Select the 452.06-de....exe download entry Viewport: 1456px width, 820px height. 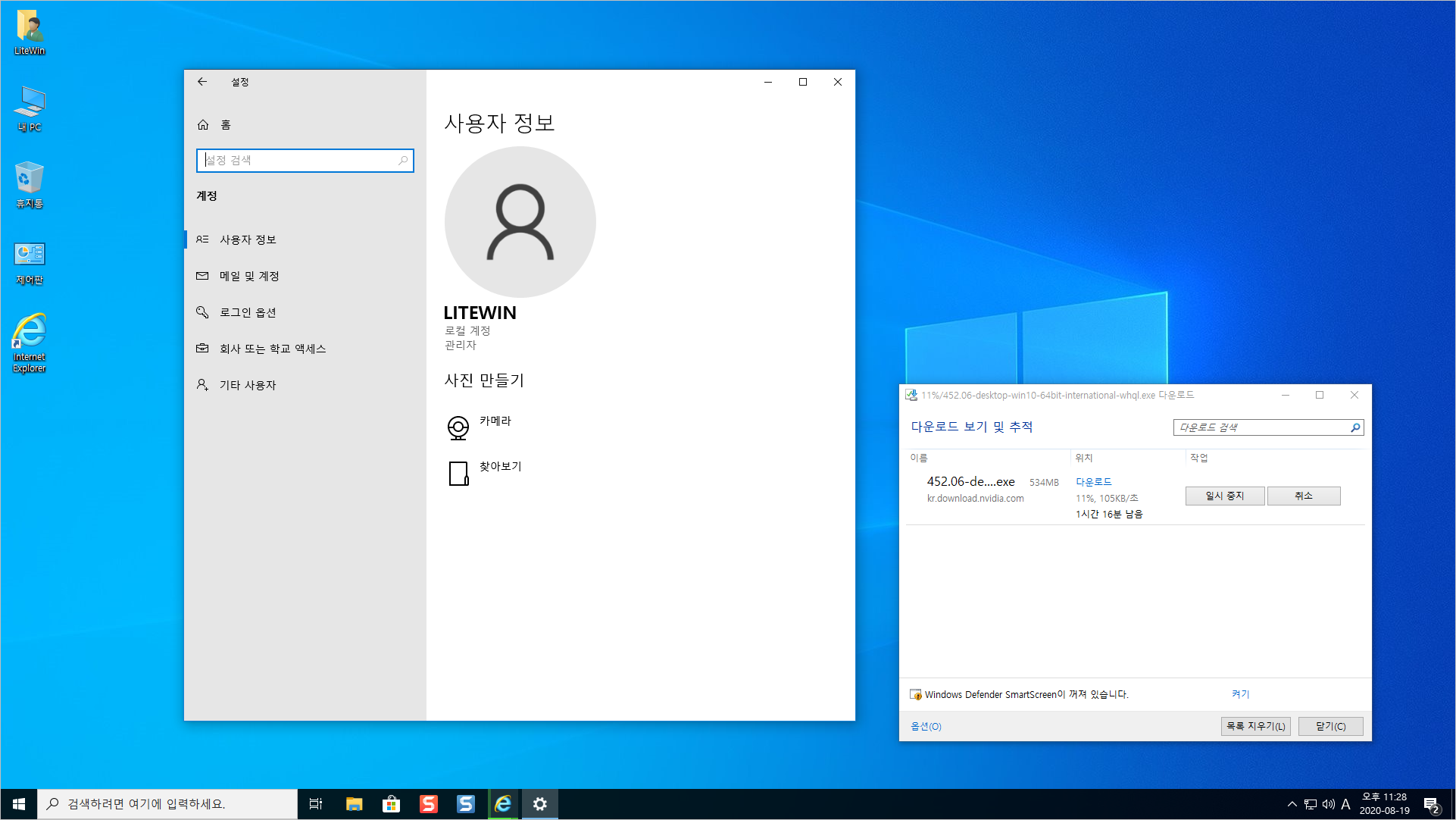click(x=1136, y=497)
